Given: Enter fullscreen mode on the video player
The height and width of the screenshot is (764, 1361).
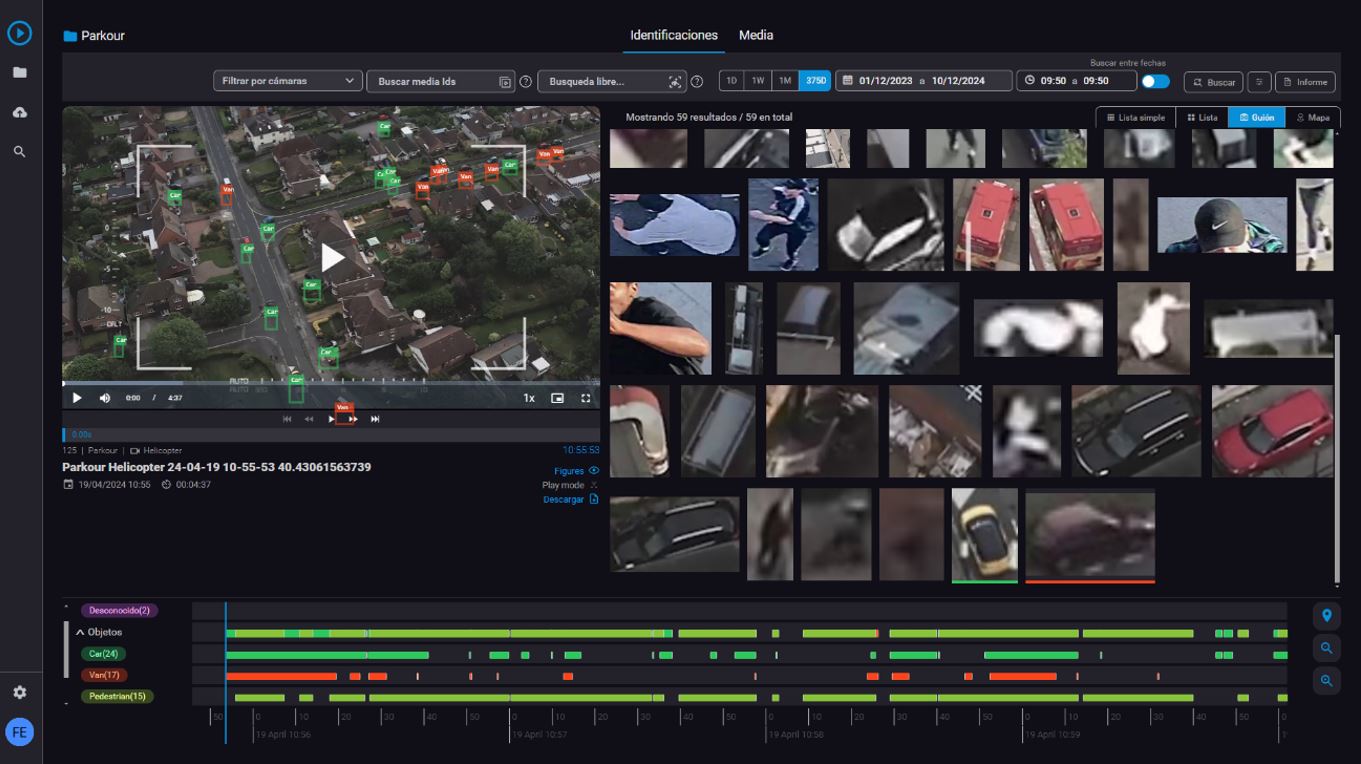Looking at the screenshot, I should click(586, 398).
